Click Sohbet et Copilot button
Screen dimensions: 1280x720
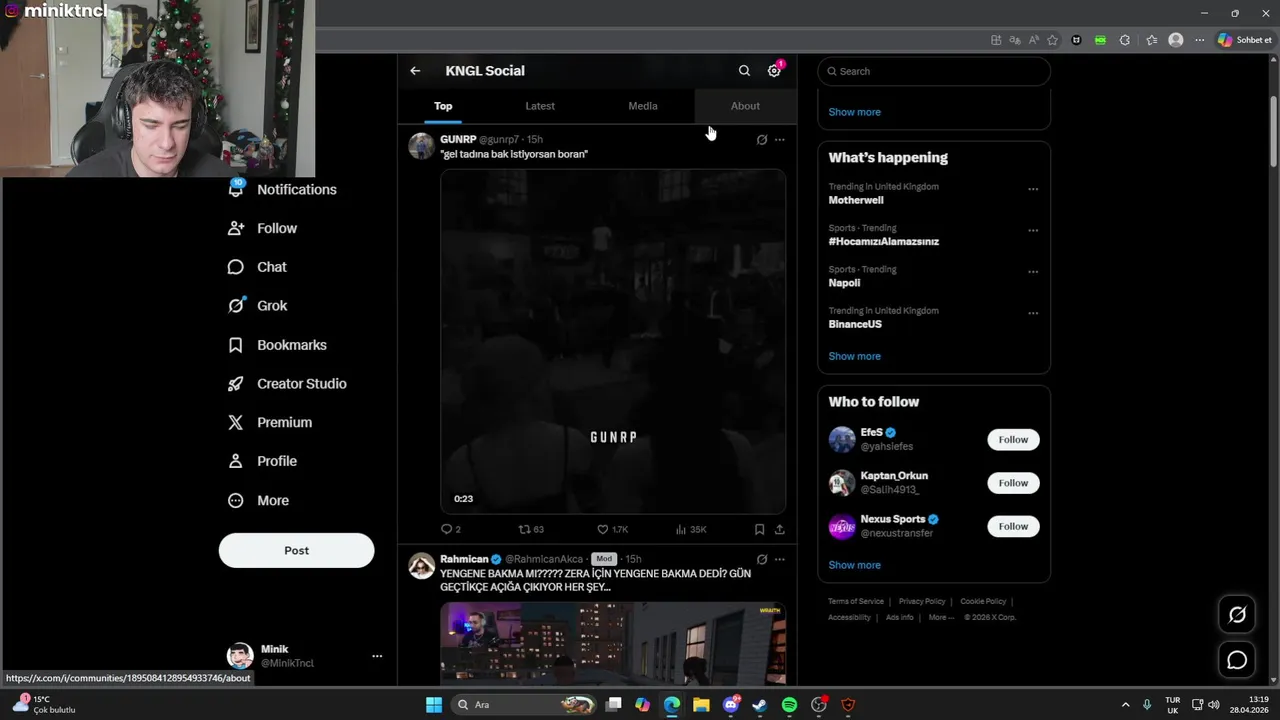(1245, 40)
